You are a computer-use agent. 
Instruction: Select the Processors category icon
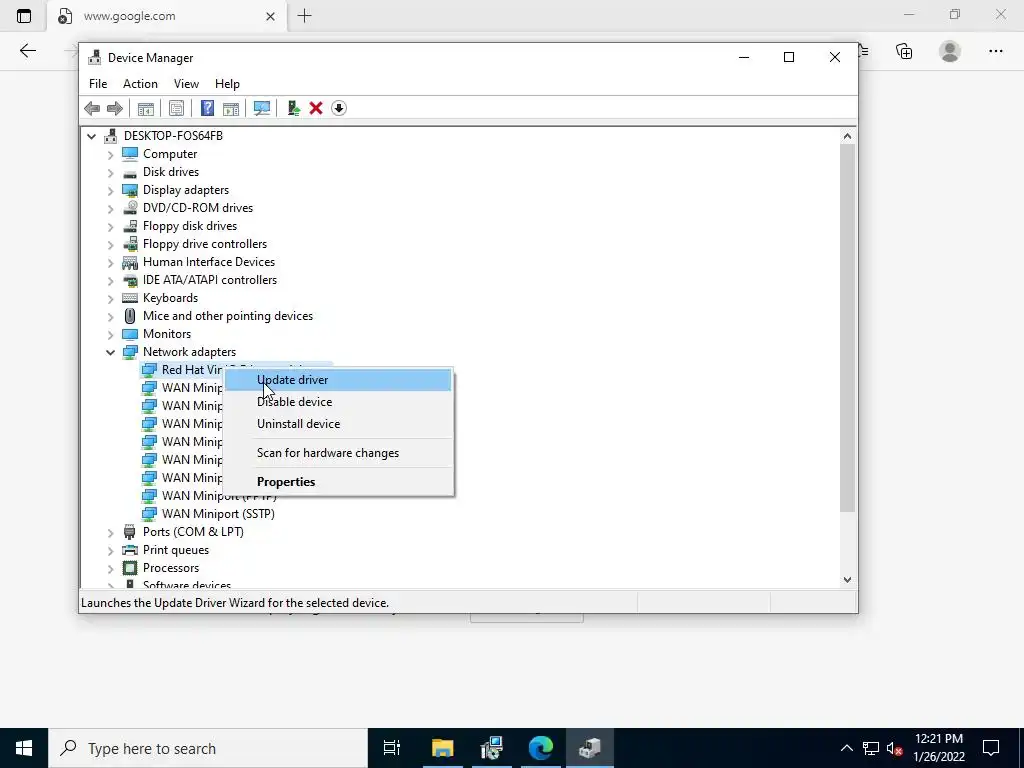coord(130,568)
